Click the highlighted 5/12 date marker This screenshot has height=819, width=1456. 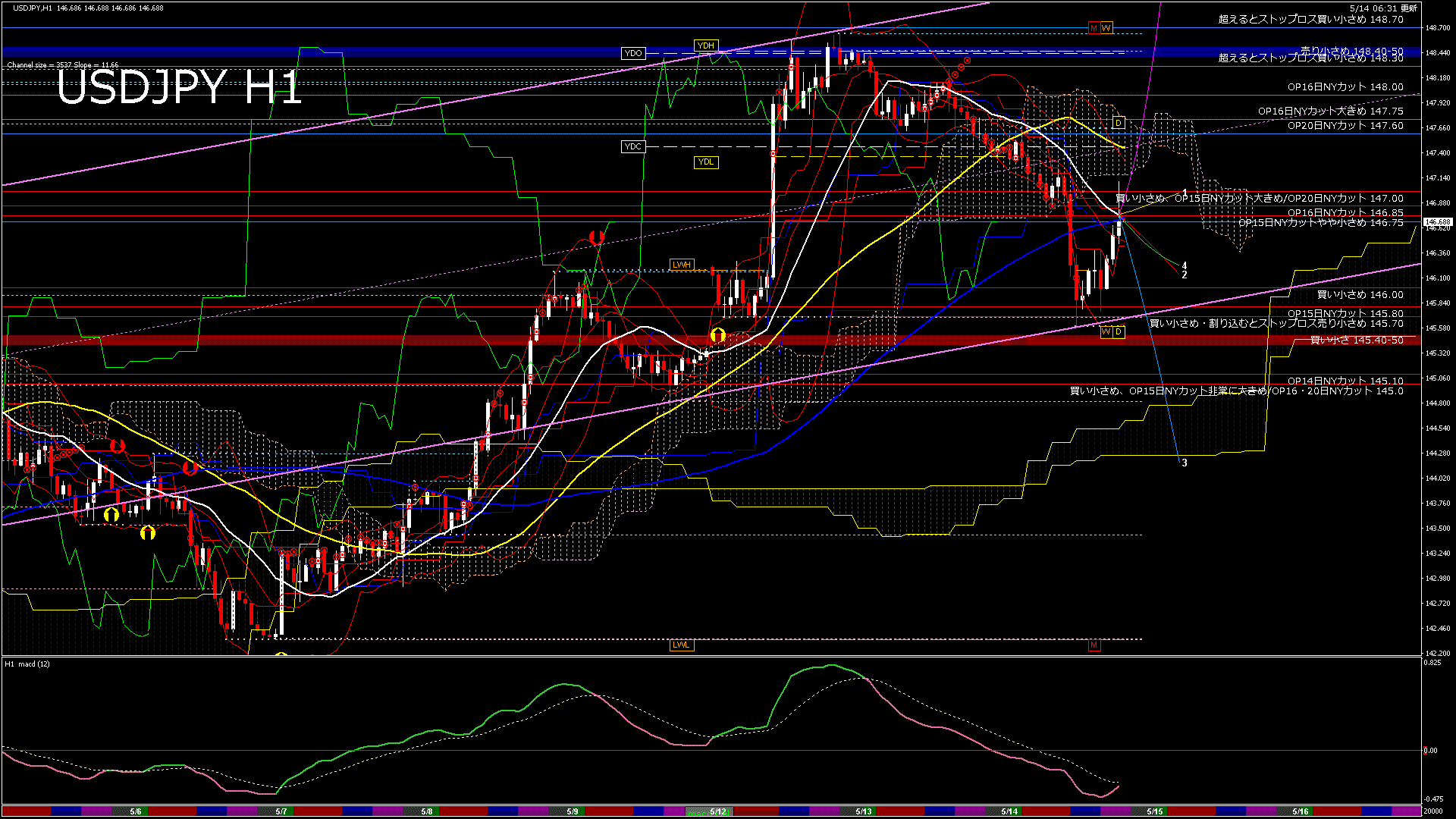(717, 811)
